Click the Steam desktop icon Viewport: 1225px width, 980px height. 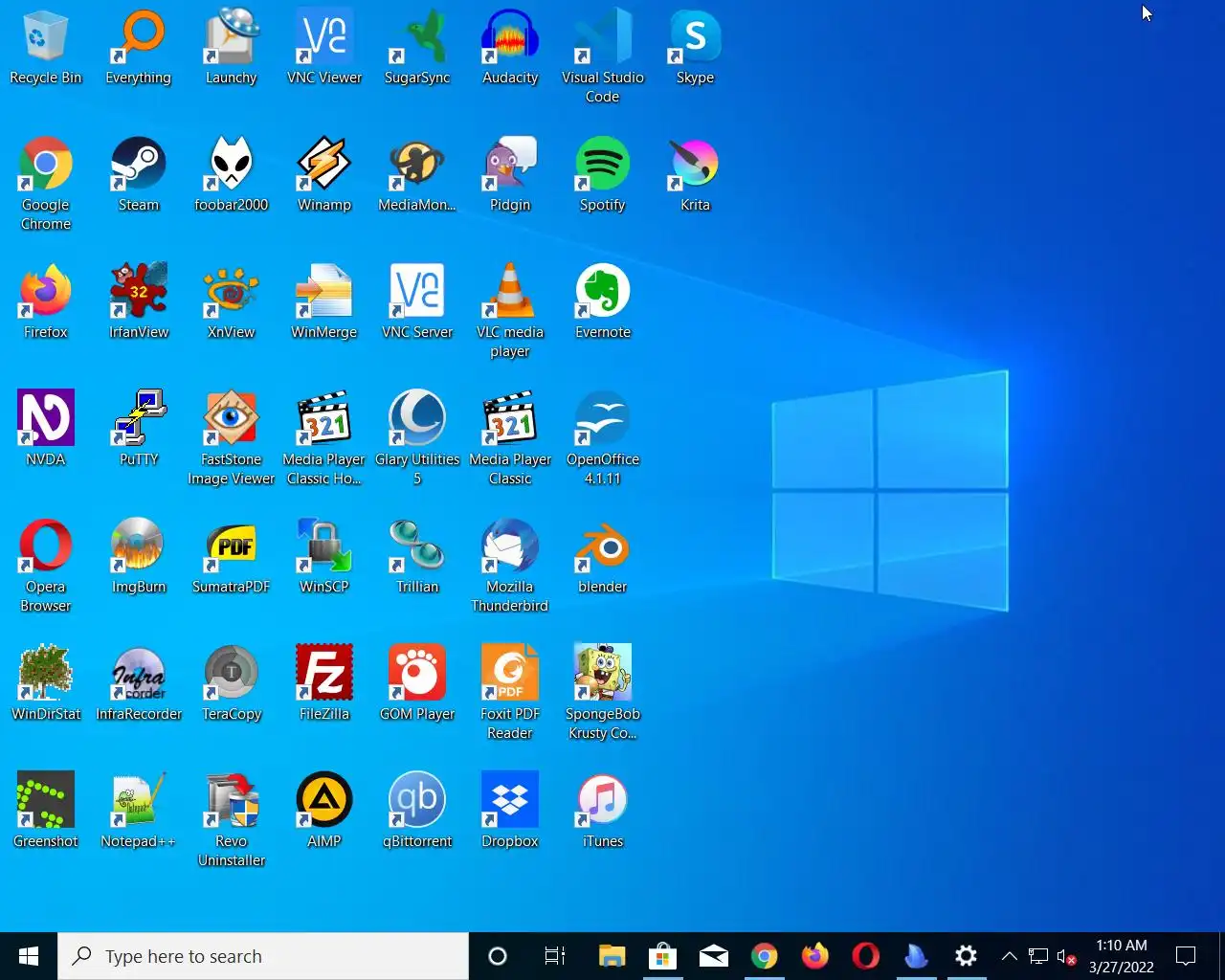pyautogui.click(x=138, y=175)
